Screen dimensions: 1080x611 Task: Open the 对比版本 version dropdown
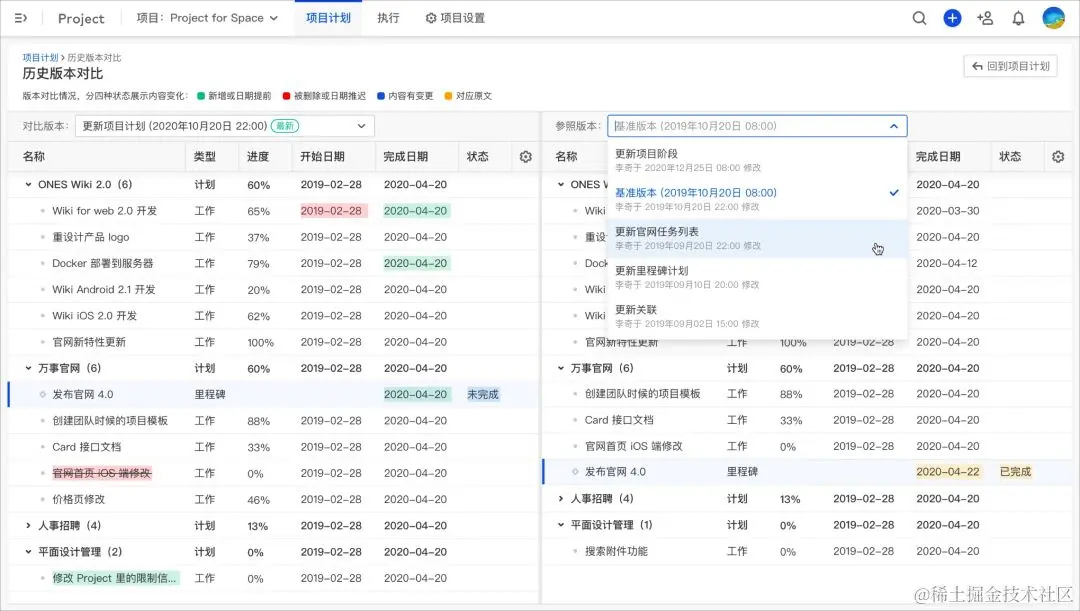[225, 126]
